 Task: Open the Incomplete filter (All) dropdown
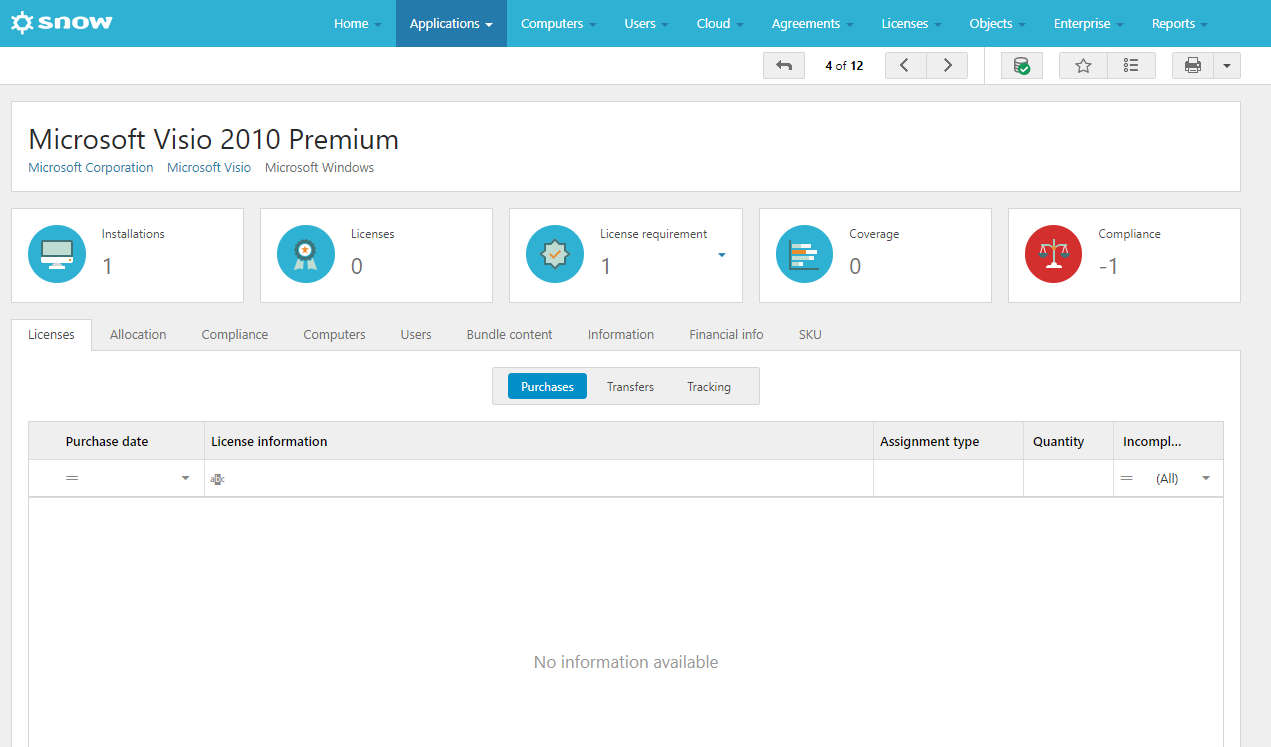click(x=1205, y=479)
